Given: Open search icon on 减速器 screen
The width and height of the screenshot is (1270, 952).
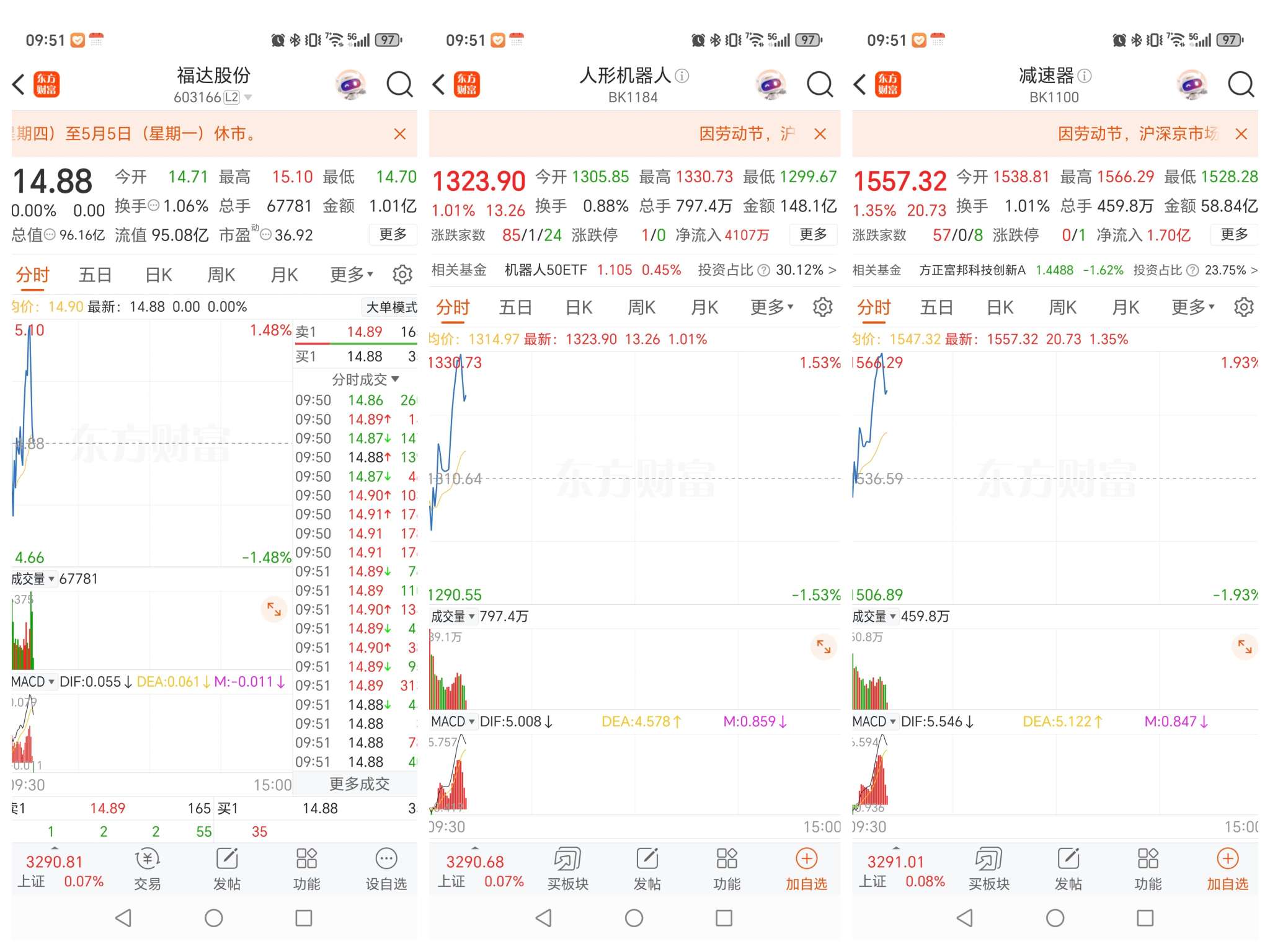Looking at the screenshot, I should 1241,84.
